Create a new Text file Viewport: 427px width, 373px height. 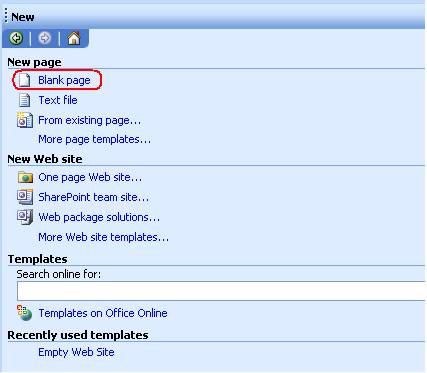click(x=58, y=100)
